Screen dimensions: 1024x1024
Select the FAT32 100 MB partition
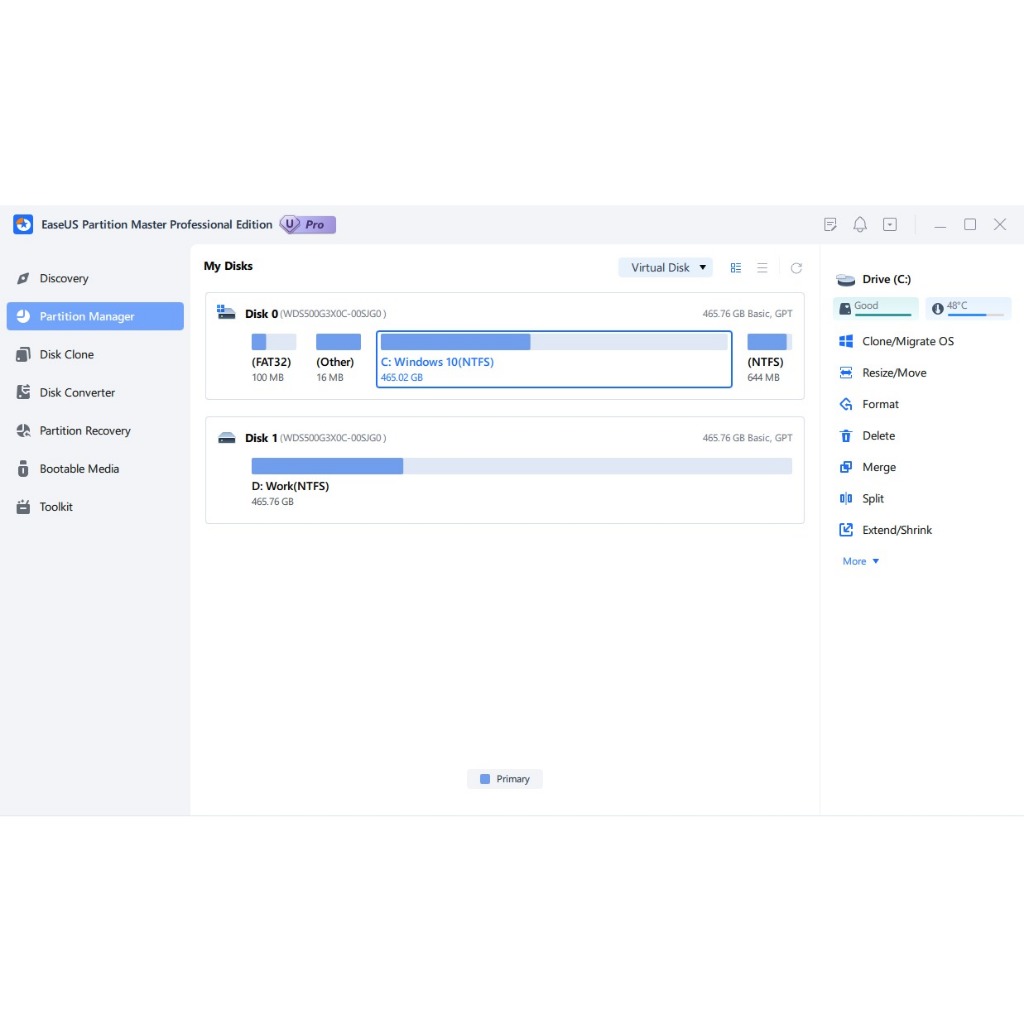[274, 359]
